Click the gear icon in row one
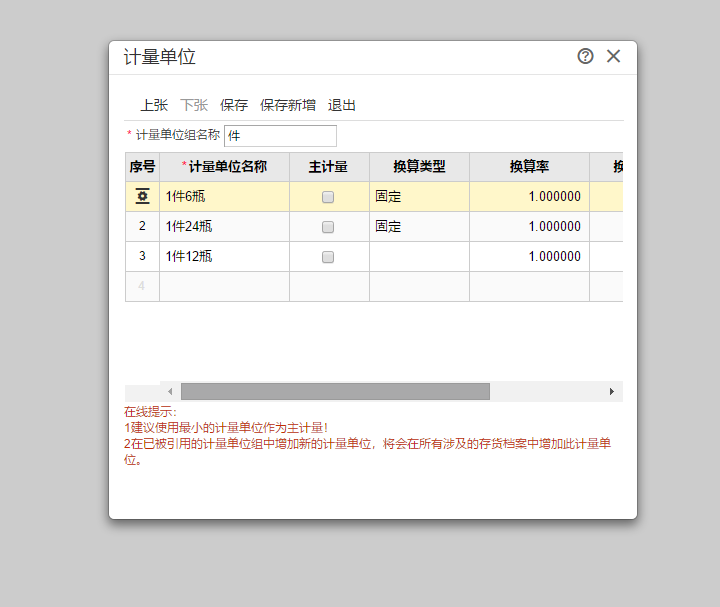Viewport: 720px width, 607px height. (142, 197)
